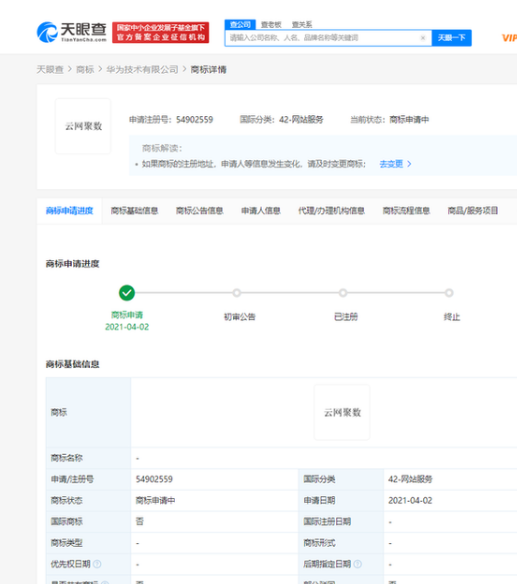Select the 商品/服务项目 tab

coord(473,211)
